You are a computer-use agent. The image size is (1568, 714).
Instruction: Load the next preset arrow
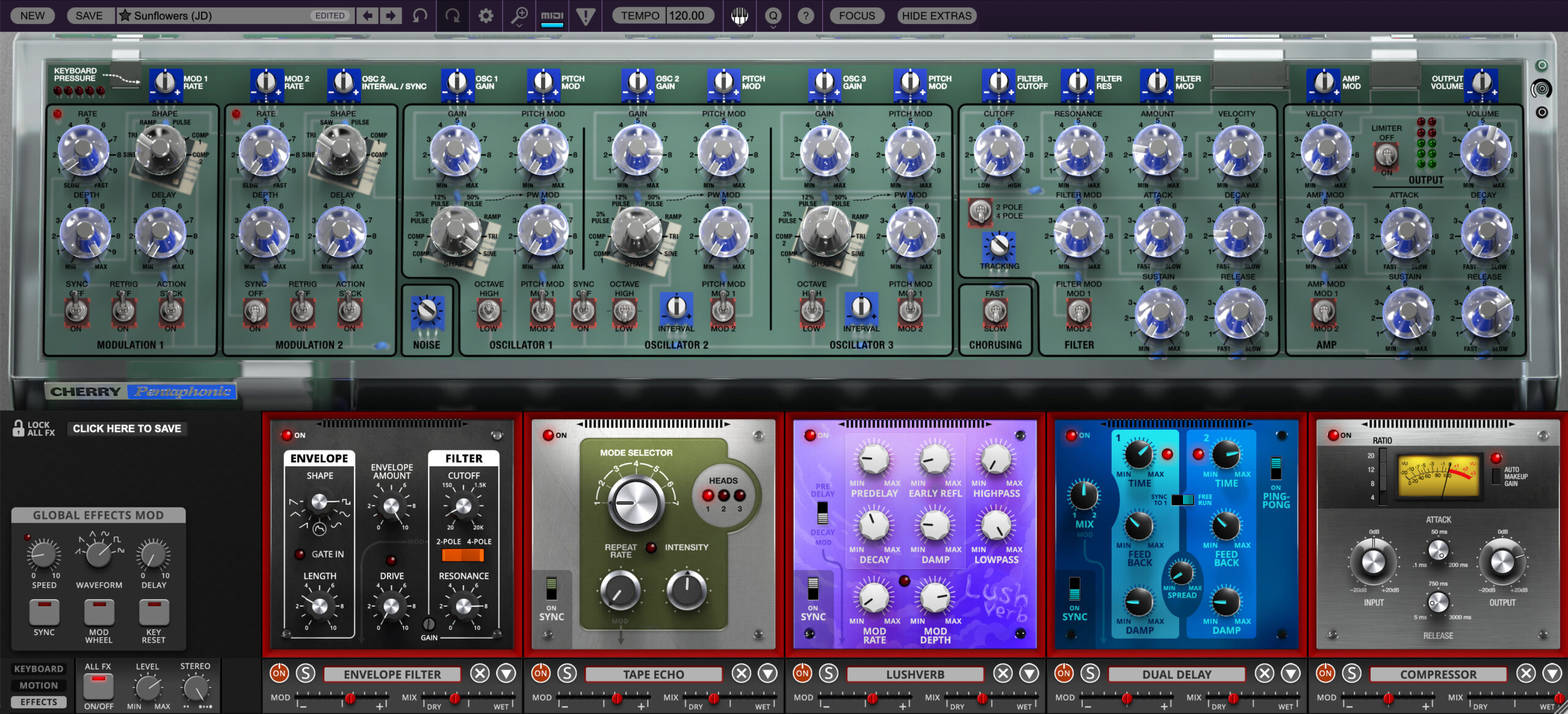pos(390,15)
